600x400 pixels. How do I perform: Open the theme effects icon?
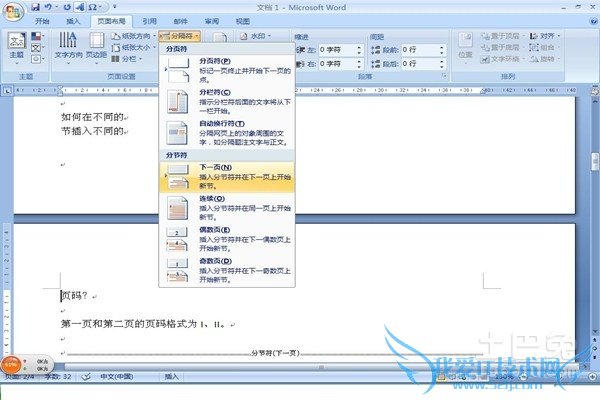[x=36, y=59]
